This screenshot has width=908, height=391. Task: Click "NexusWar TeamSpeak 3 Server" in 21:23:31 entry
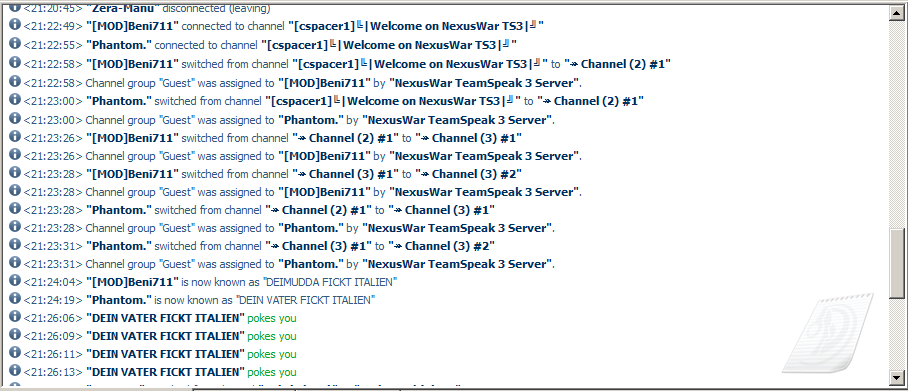[x=457, y=264]
